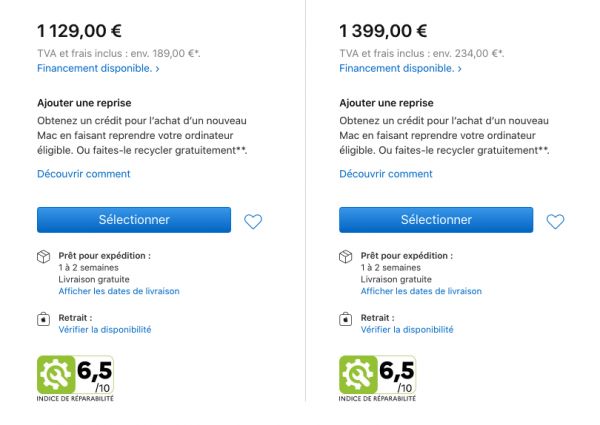
Task: Click the left Apple Store pickup bag icon
Action: pyautogui.click(x=43, y=320)
